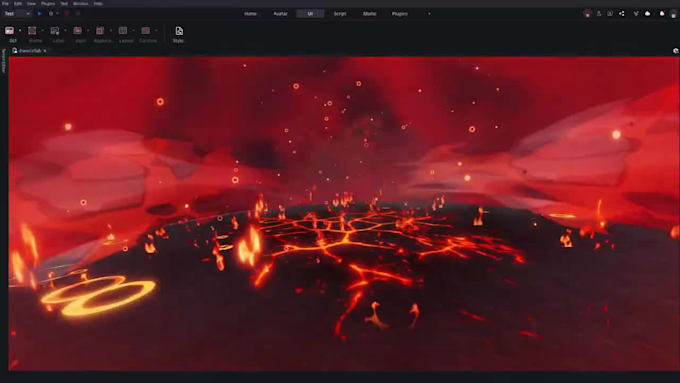This screenshot has width=680, height=383.
Task: Click the pause icon next to Play
Action: pyautogui.click(x=51, y=14)
